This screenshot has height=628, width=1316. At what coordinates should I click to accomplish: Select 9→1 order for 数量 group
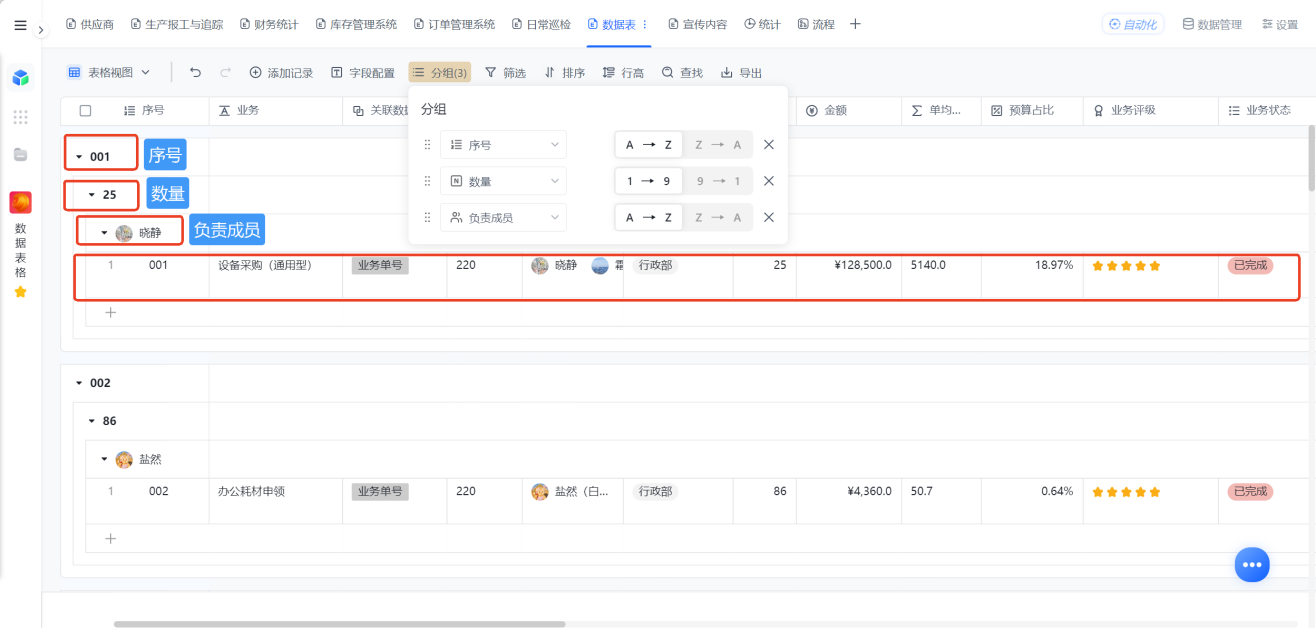coord(718,181)
